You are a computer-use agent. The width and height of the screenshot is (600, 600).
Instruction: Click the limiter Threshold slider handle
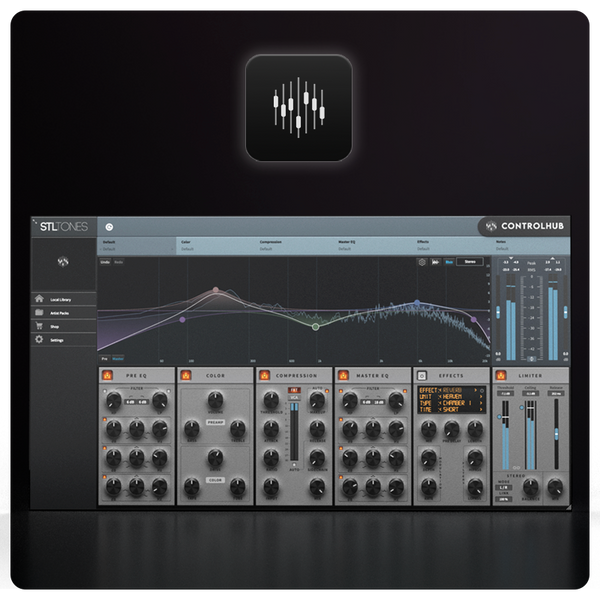499,416
